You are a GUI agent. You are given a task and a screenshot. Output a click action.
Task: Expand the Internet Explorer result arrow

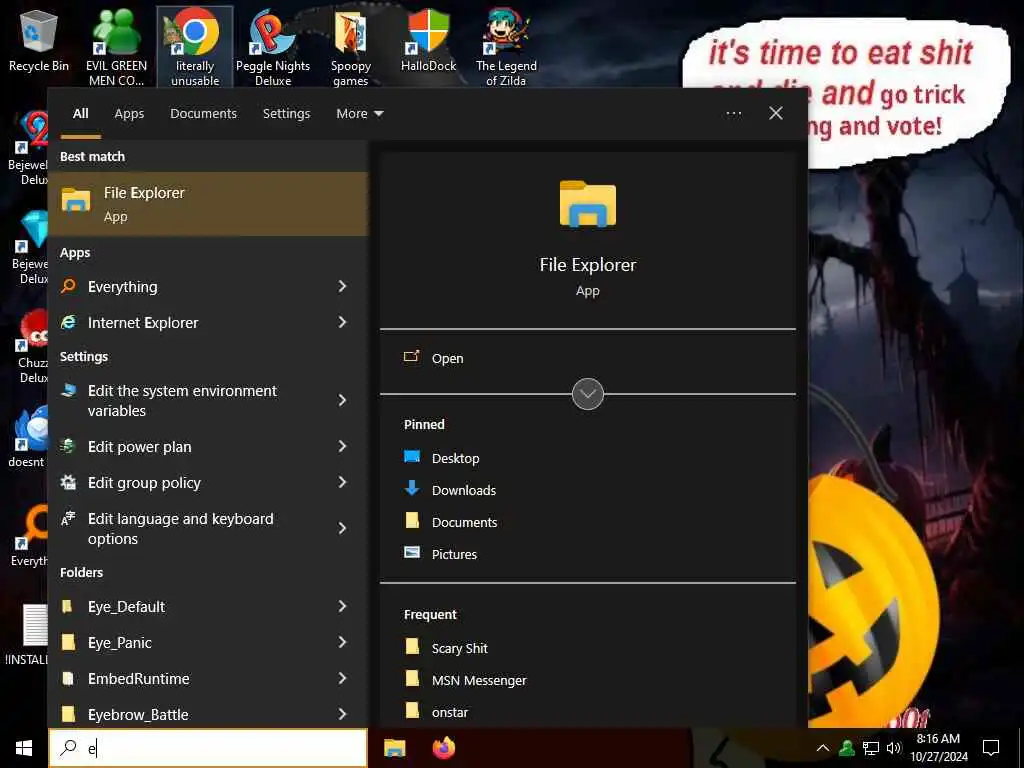coord(342,322)
